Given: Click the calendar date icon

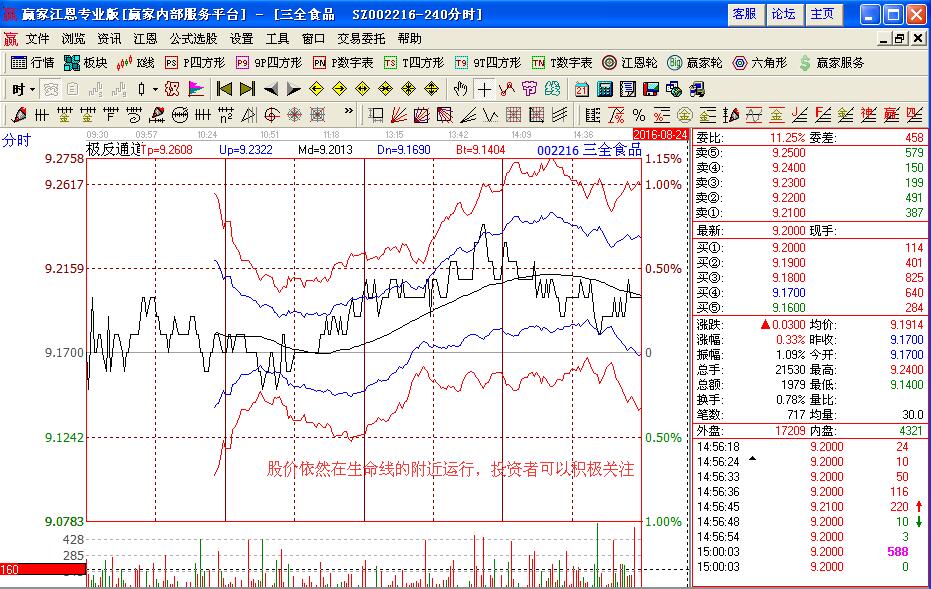Looking at the screenshot, I should (x=581, y=89).
